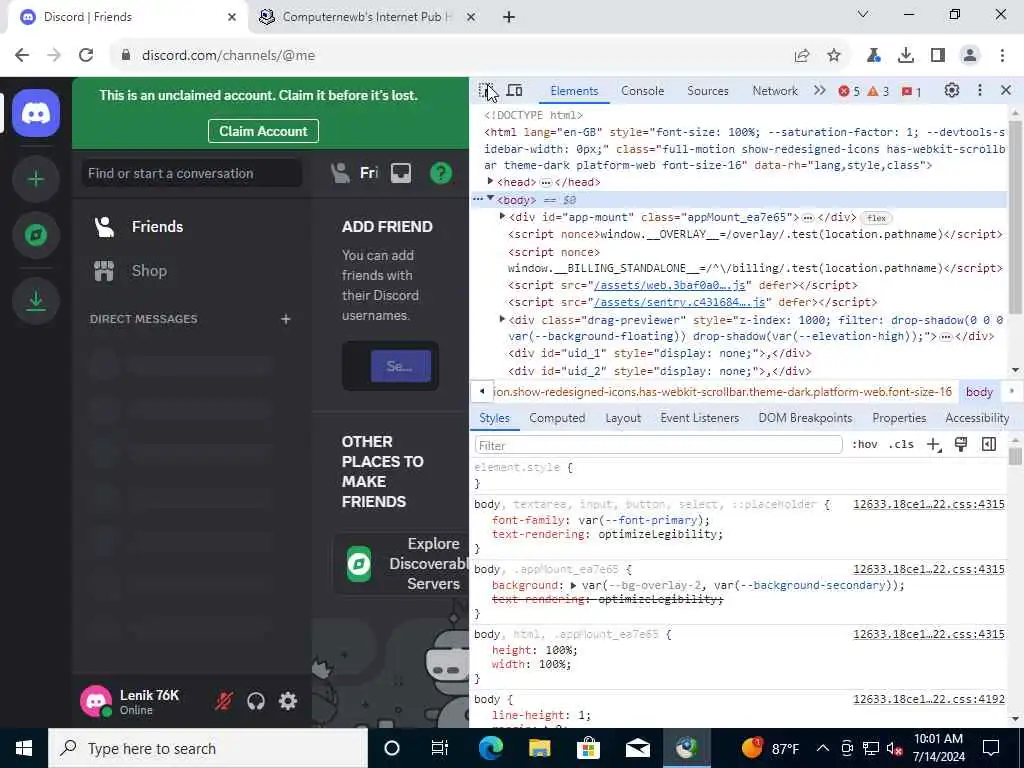
Task: Open Microsoft Edge from the taskbar
Action: click(490, 748)
